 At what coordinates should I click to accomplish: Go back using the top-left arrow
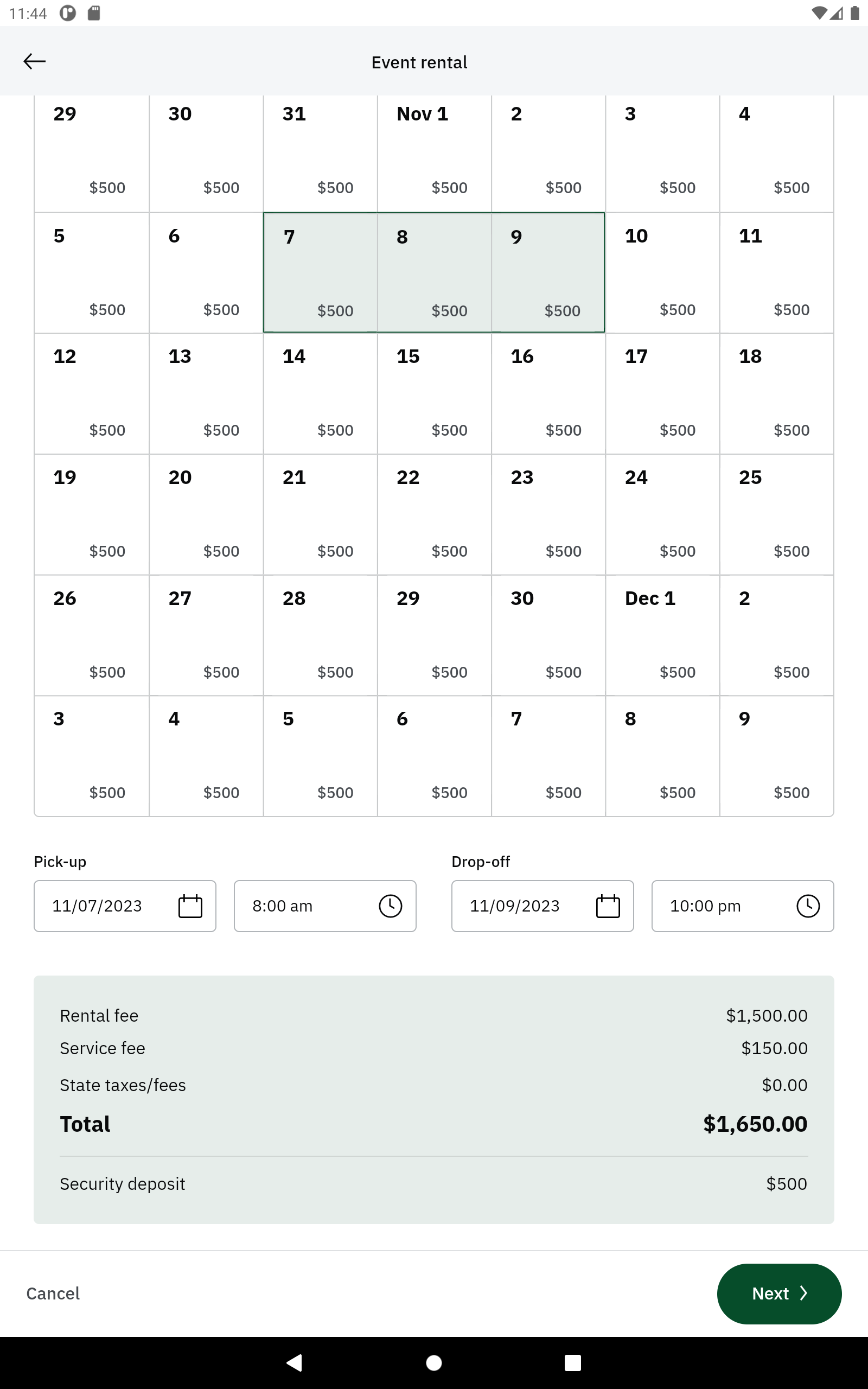34,61
